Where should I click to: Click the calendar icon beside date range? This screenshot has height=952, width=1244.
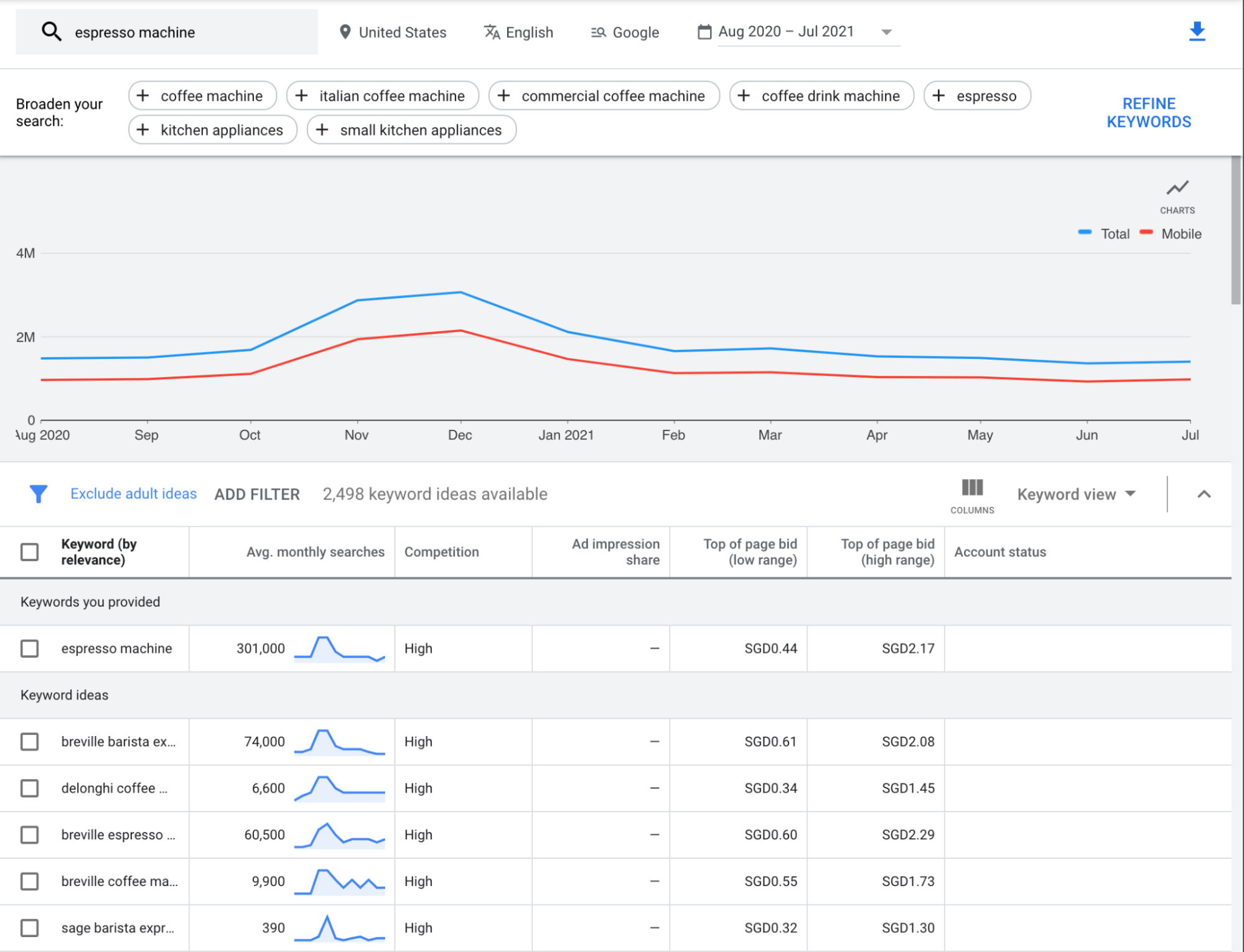coord(704,32)
